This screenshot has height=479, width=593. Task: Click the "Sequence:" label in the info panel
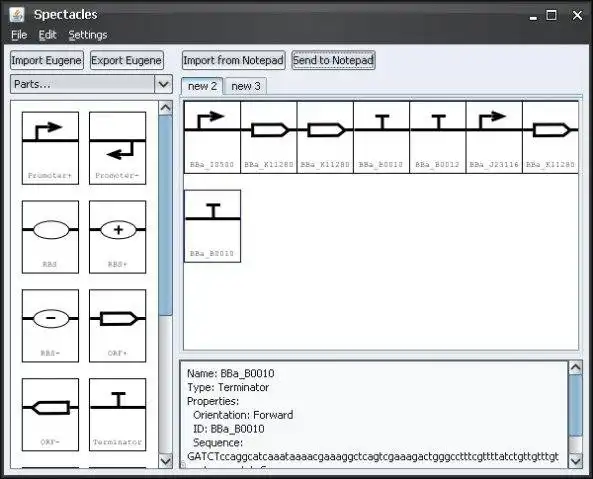[x=218, y=443]
